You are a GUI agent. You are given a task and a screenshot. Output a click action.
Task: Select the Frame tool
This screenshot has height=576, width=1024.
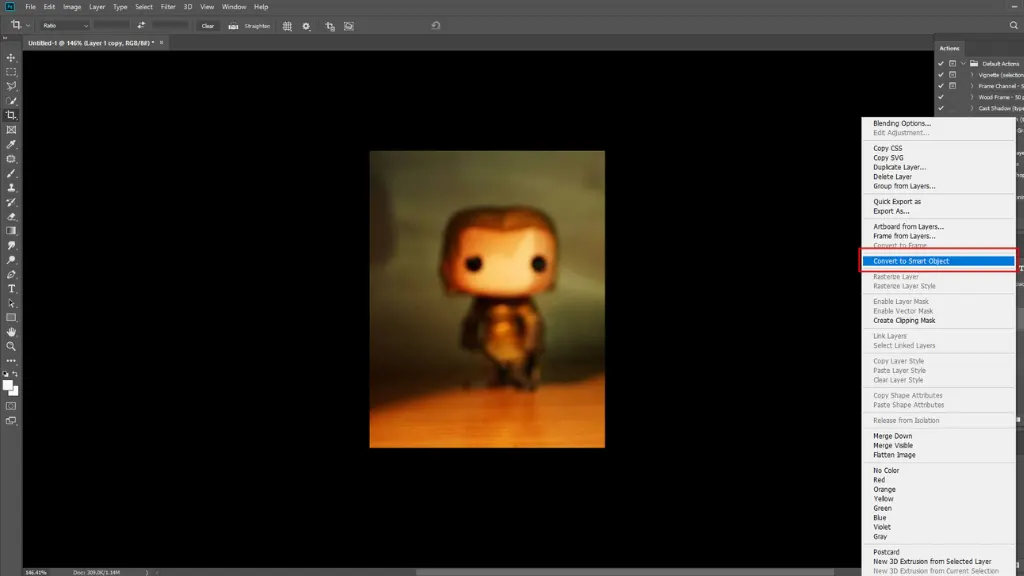pos(11,130)
